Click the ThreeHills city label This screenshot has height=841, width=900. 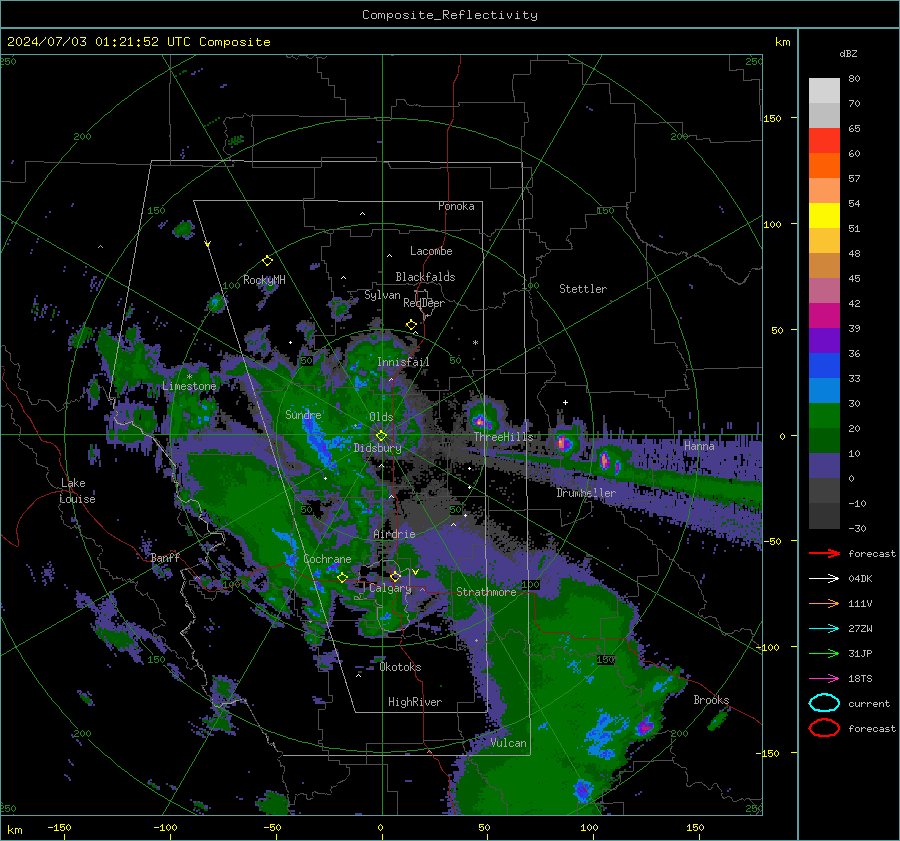coord(503,437)
